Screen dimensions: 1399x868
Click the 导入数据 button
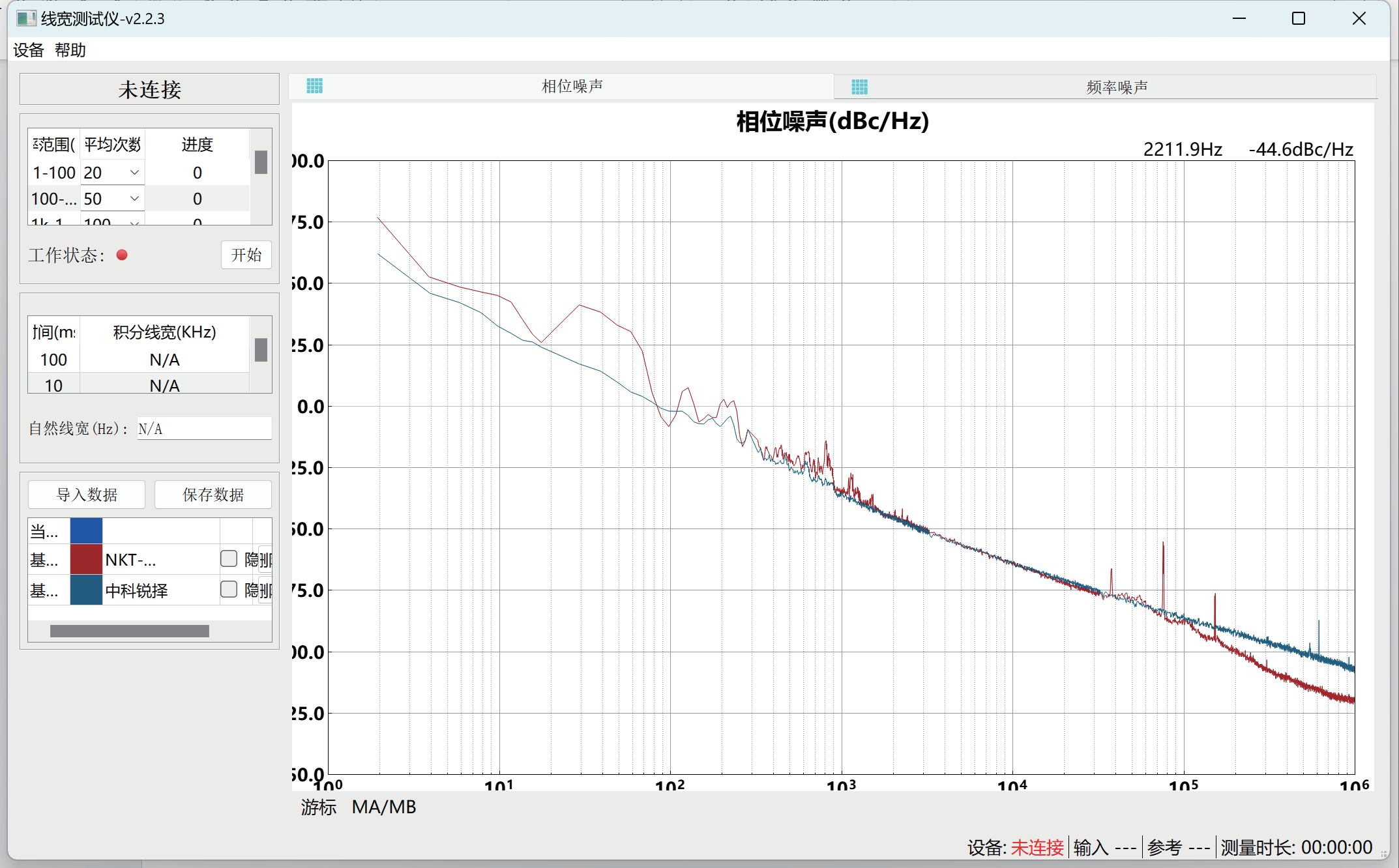click(87, 495)
